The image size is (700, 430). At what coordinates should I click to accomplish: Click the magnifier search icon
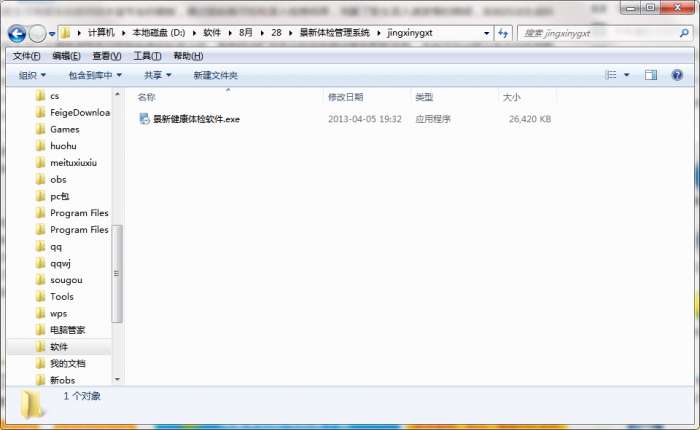coord(684,33)
